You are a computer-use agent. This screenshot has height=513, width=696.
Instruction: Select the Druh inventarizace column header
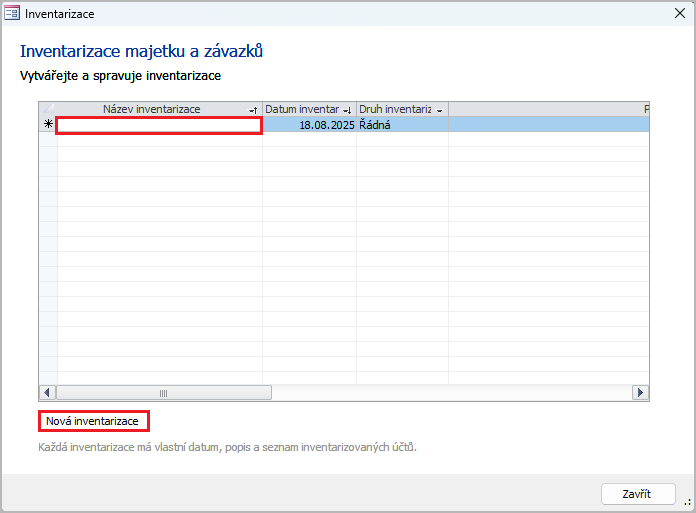tap(394, 109)
